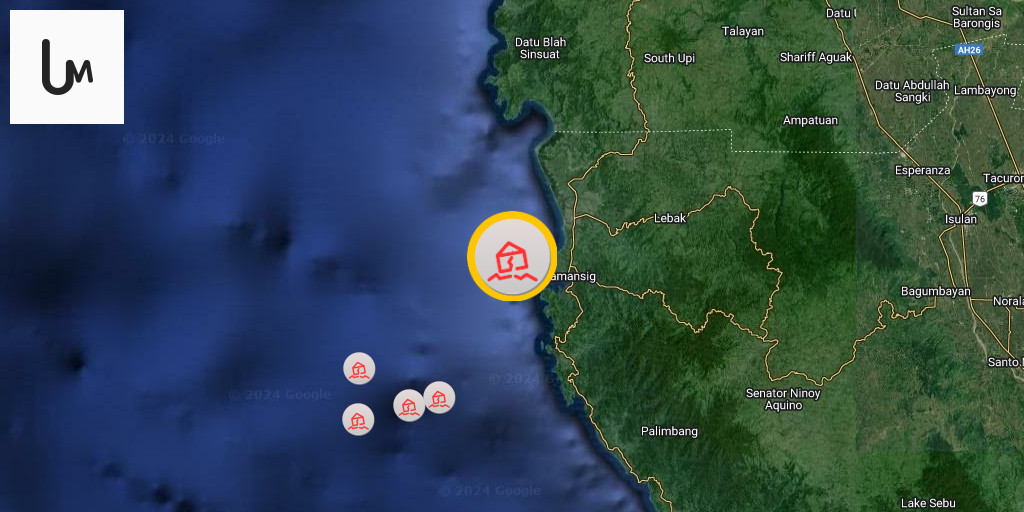Screen dimensions: 1024x512
Task: Click the Isulan city label
Action: [961, 219]
